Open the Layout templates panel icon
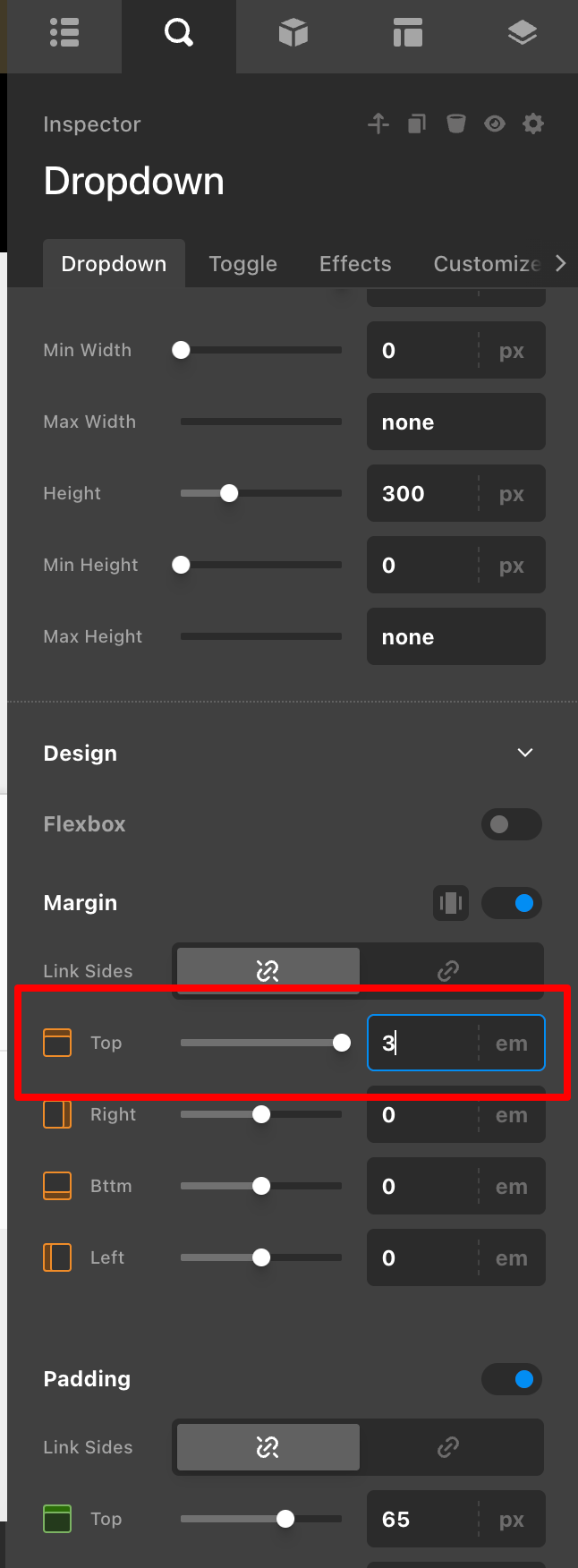 tap(407, 33)
